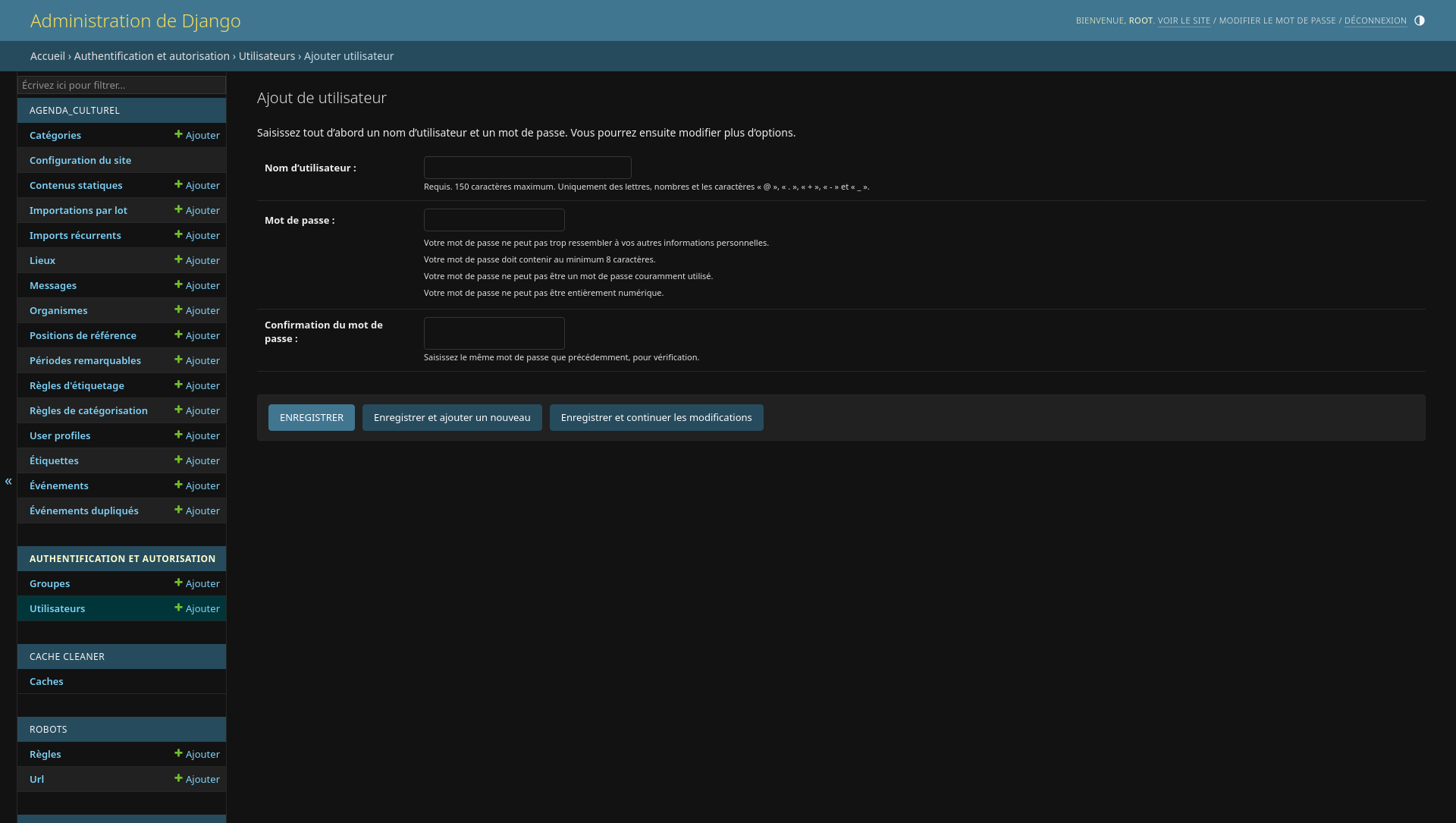Click the CACHE CLEANER section header
Image resolution: width=1456 pixels, height=823 pixels.
pos(67,656)
